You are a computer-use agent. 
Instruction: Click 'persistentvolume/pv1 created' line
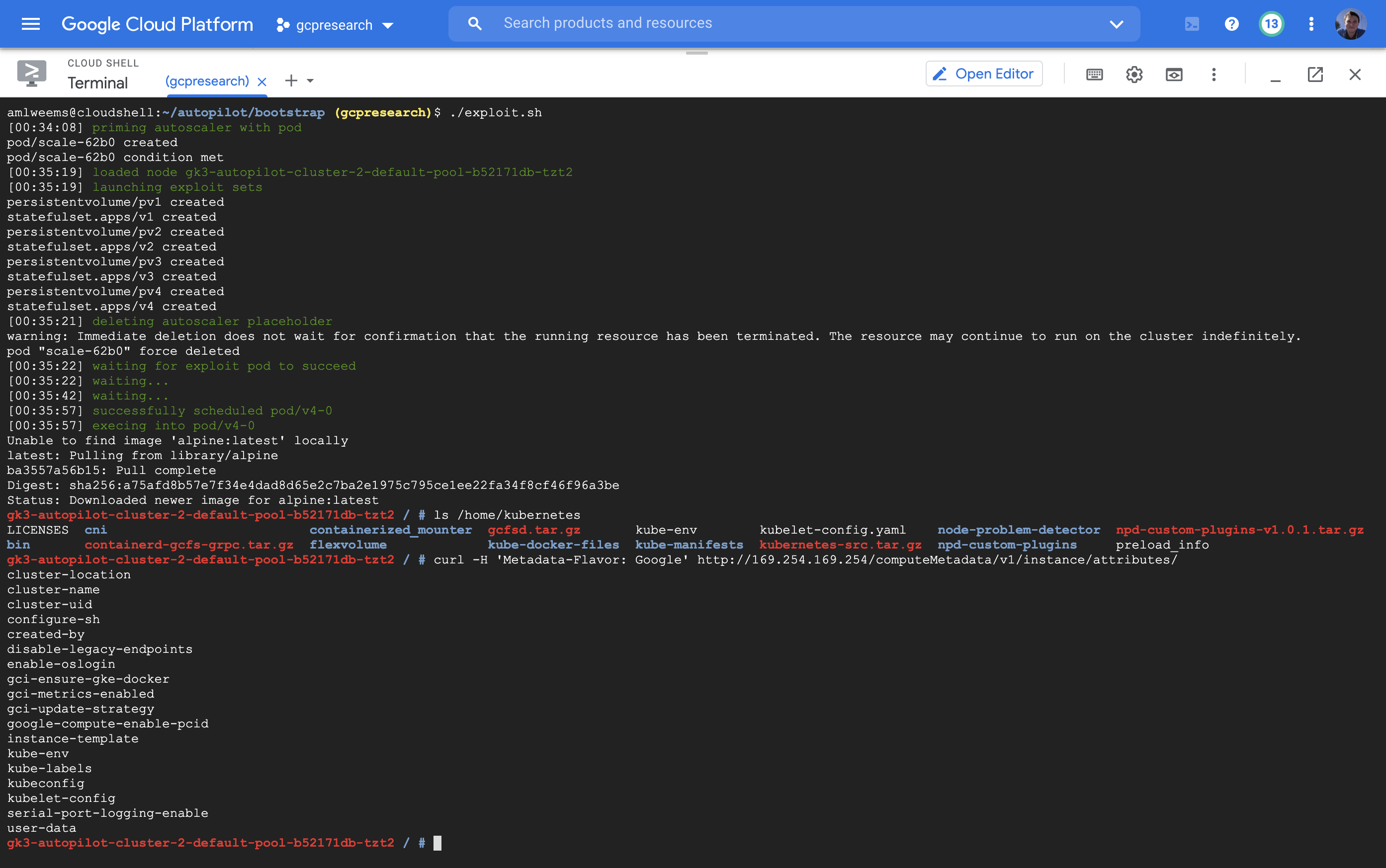115,203
